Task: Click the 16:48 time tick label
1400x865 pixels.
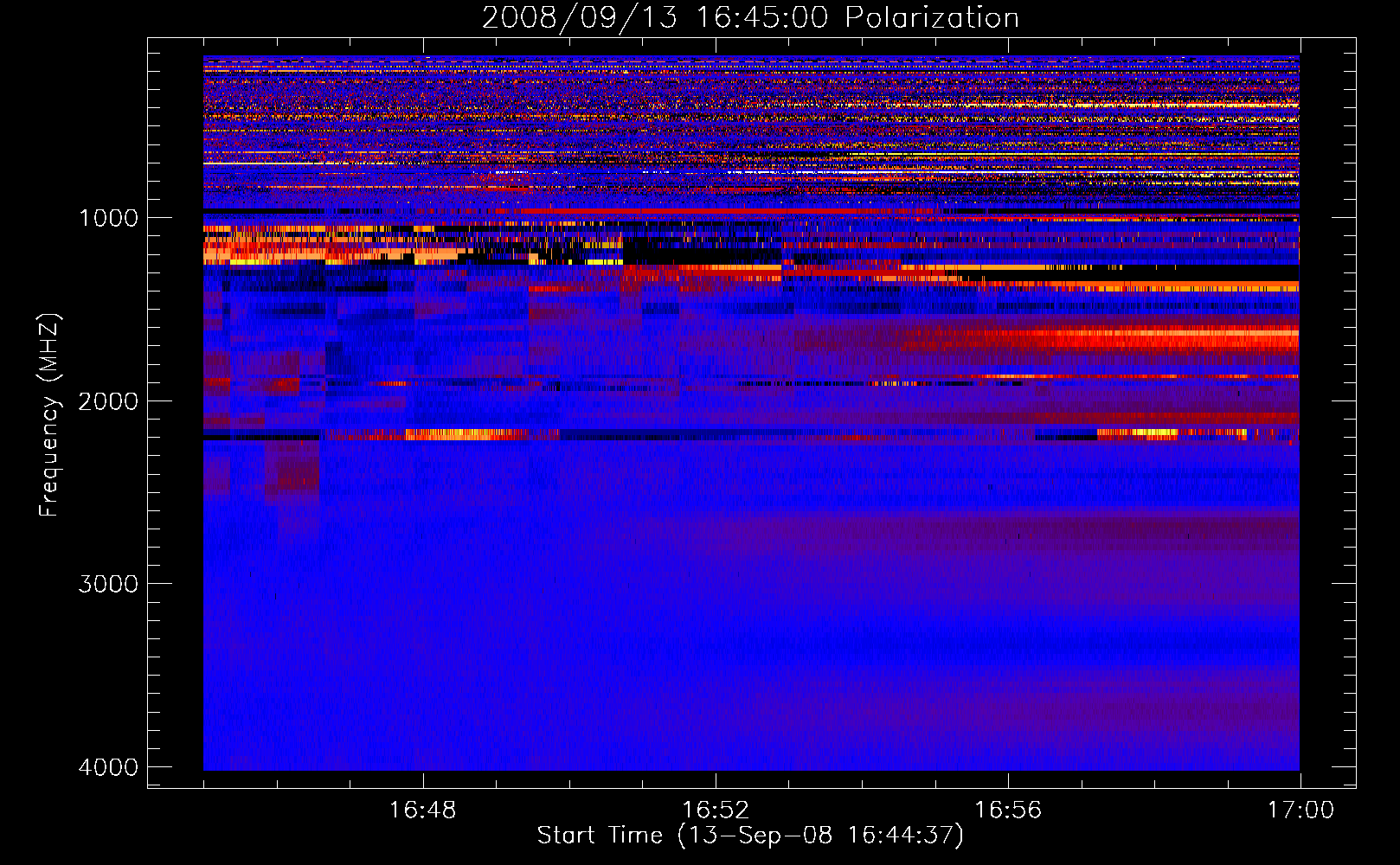Action: 423,811
